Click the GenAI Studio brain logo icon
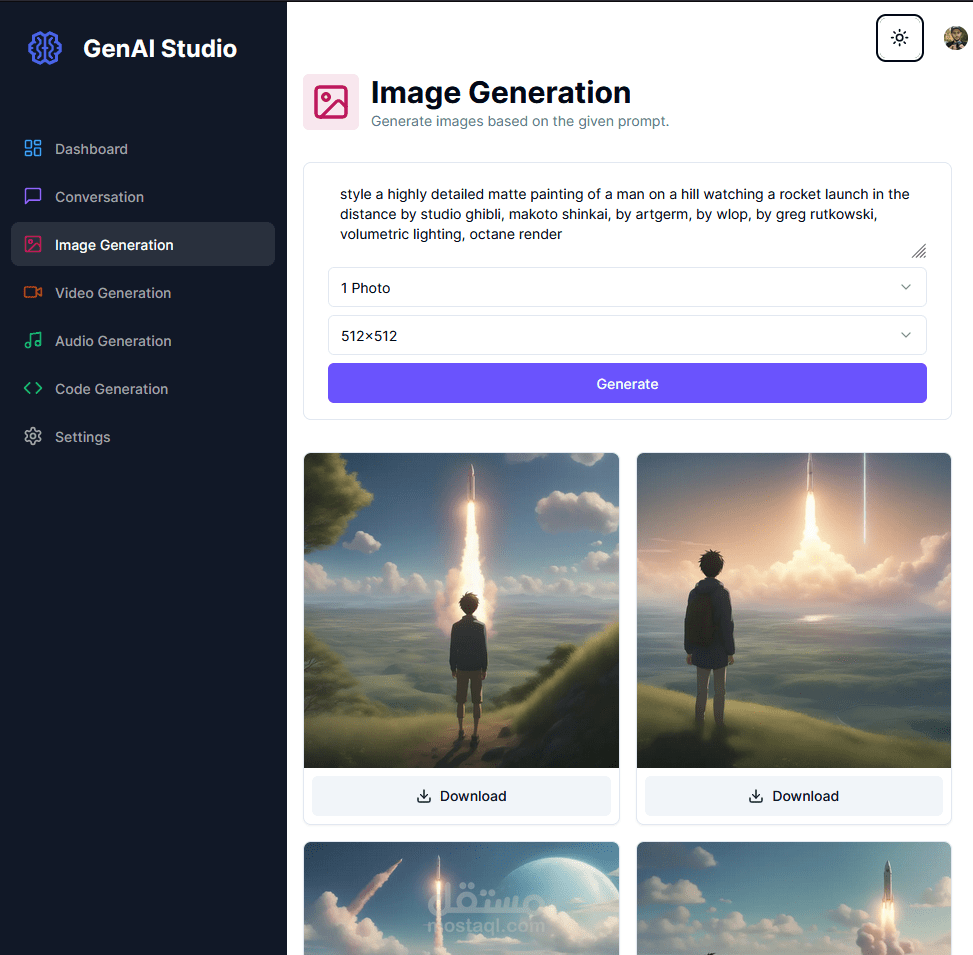 point(45,48)
